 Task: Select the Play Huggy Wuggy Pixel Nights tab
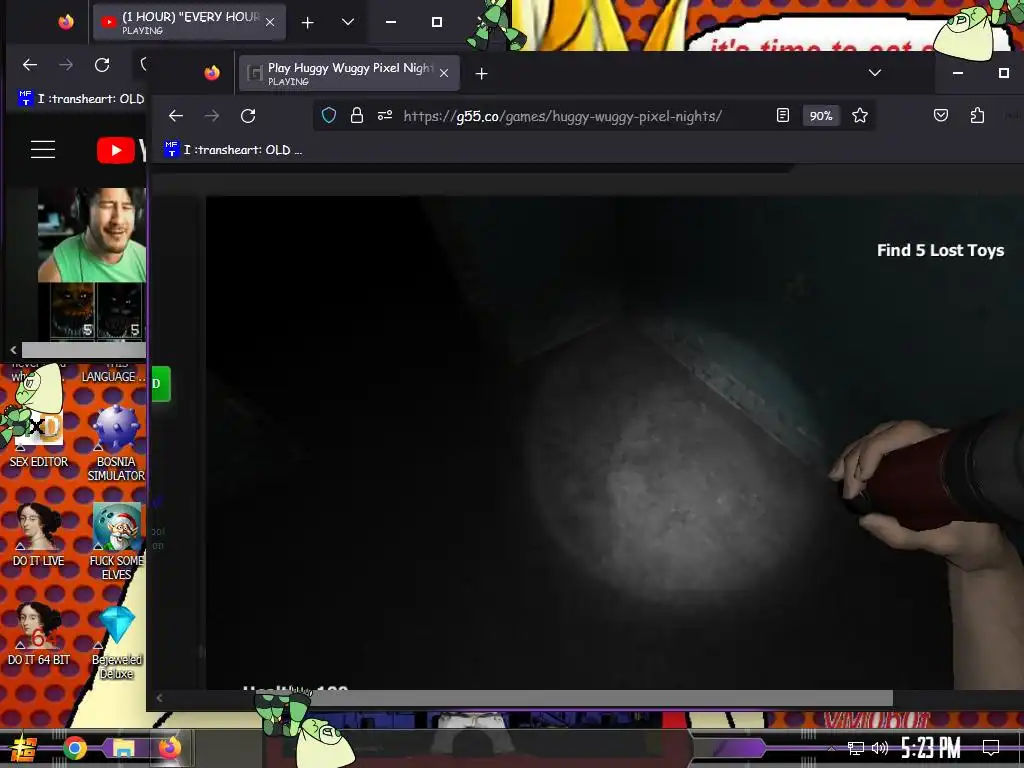click(349, 73)
